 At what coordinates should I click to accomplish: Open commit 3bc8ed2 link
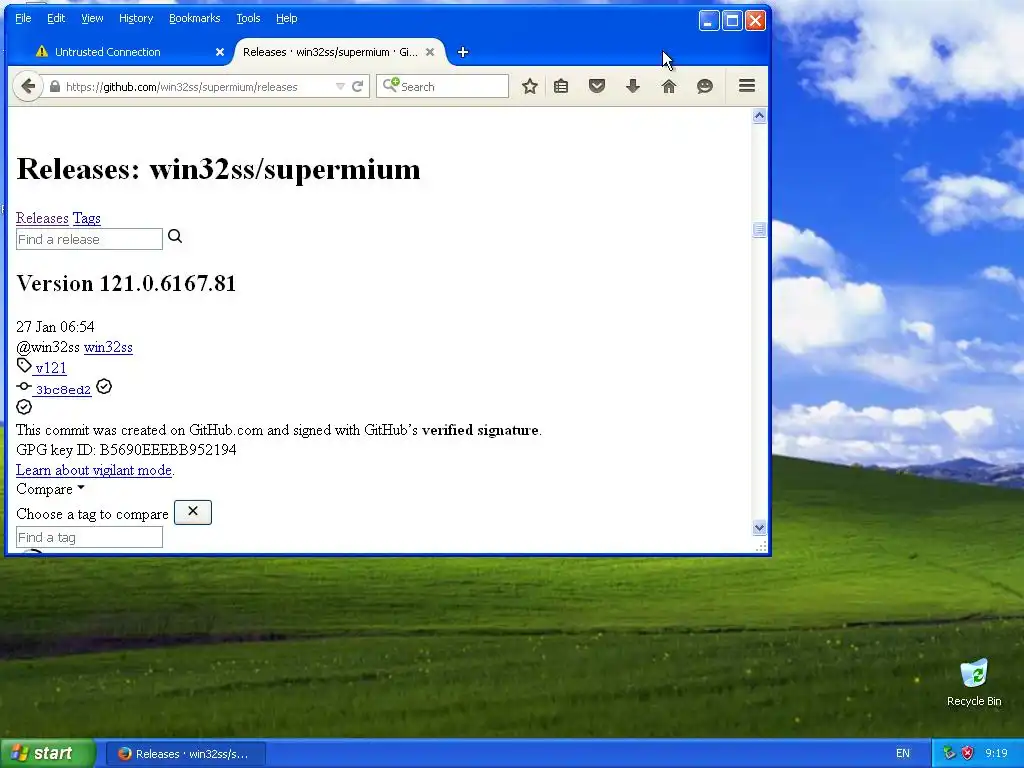63,390
